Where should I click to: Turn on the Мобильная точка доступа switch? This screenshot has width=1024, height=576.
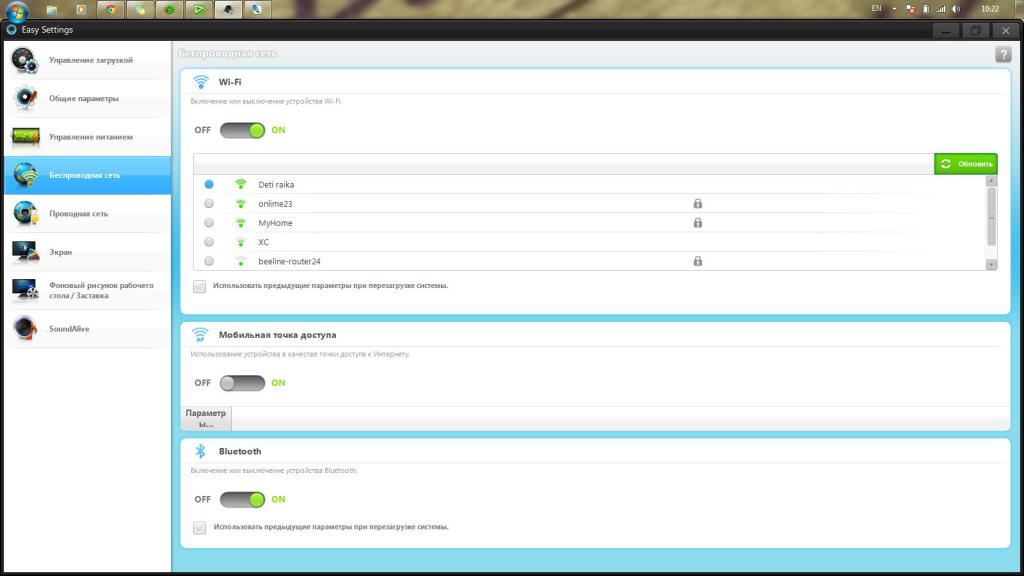(x=242, y=383)
